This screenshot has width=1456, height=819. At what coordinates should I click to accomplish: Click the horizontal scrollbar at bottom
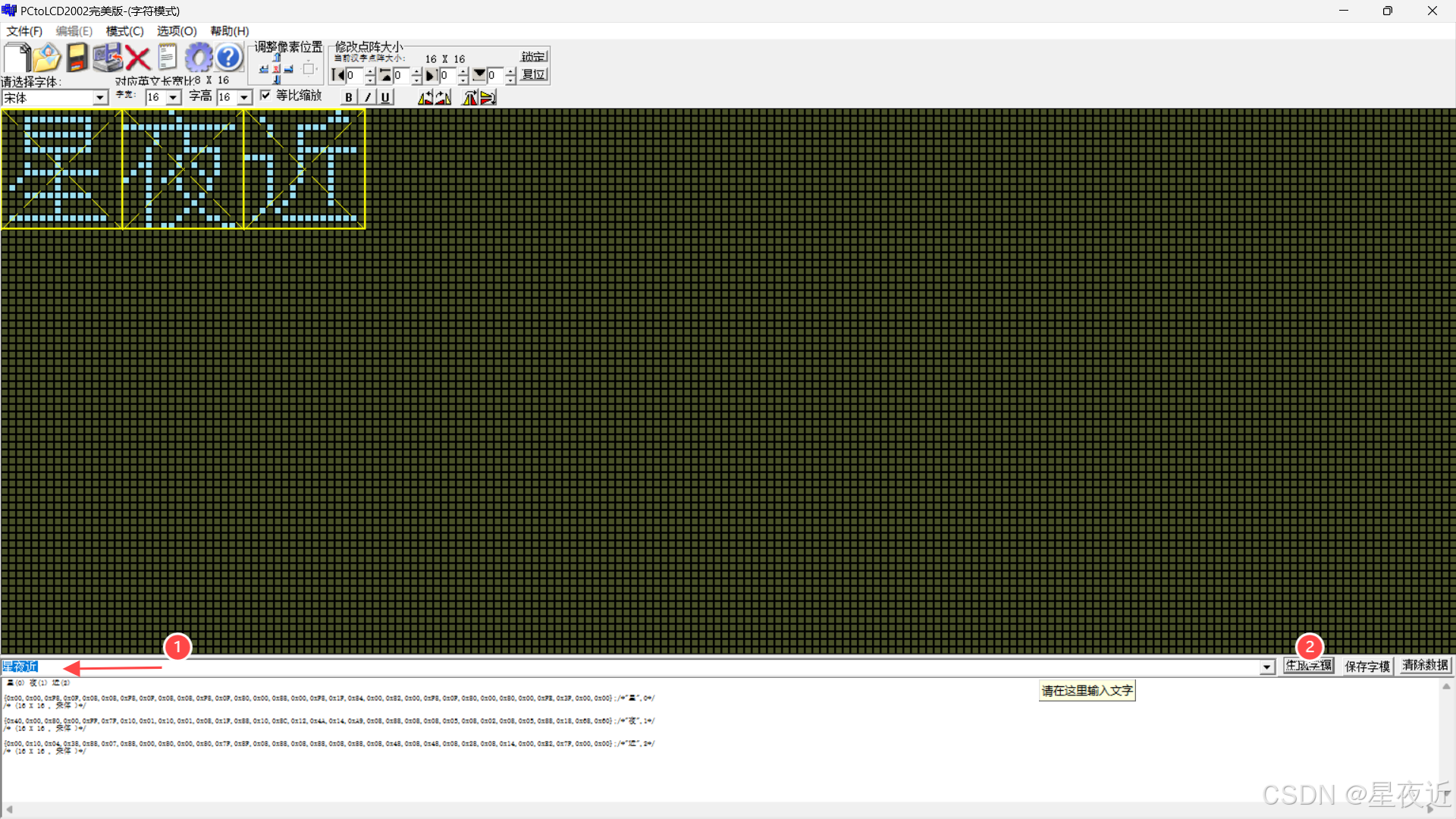coord(720,809)
